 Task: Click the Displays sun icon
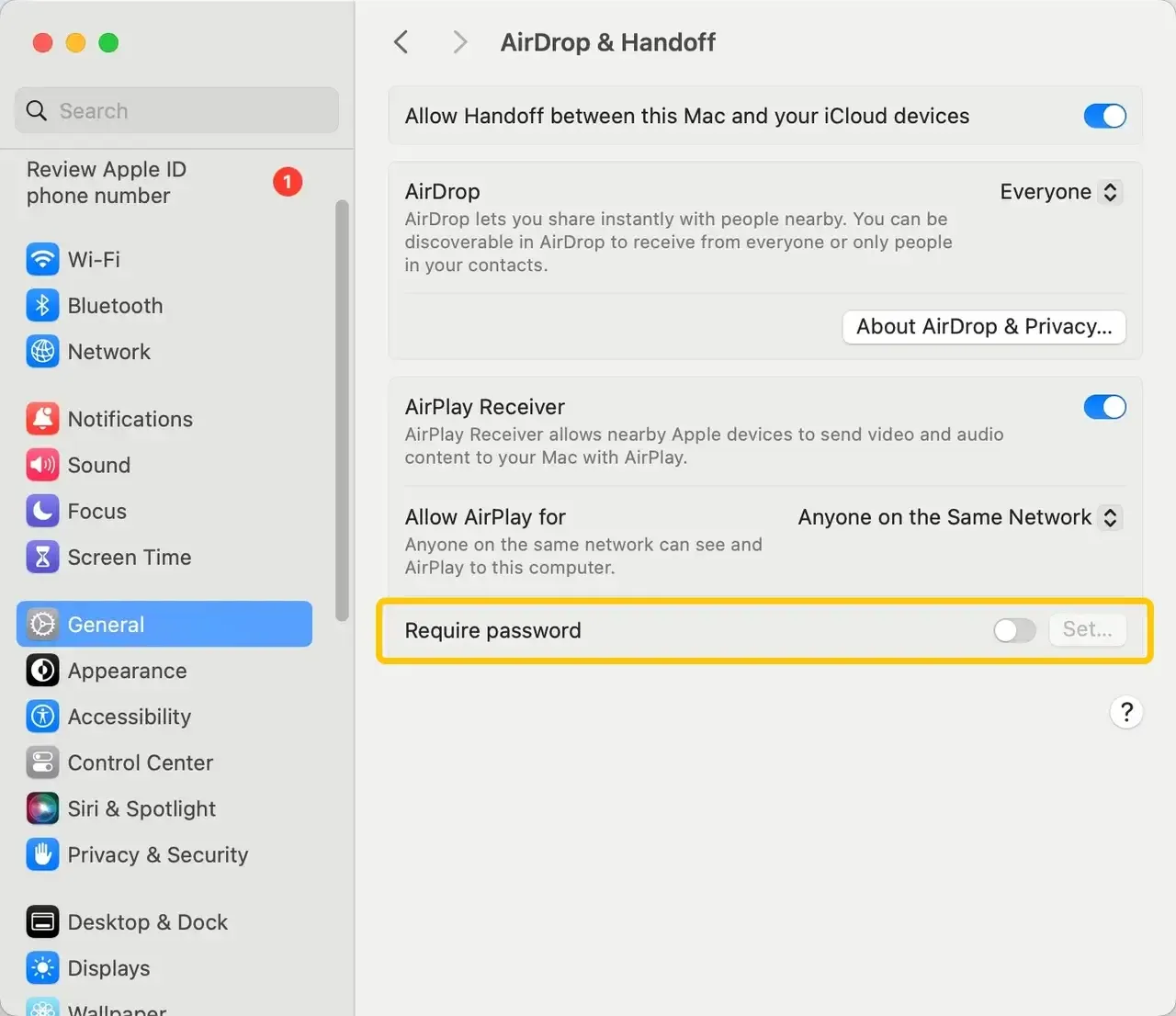(x=42, y=967)
